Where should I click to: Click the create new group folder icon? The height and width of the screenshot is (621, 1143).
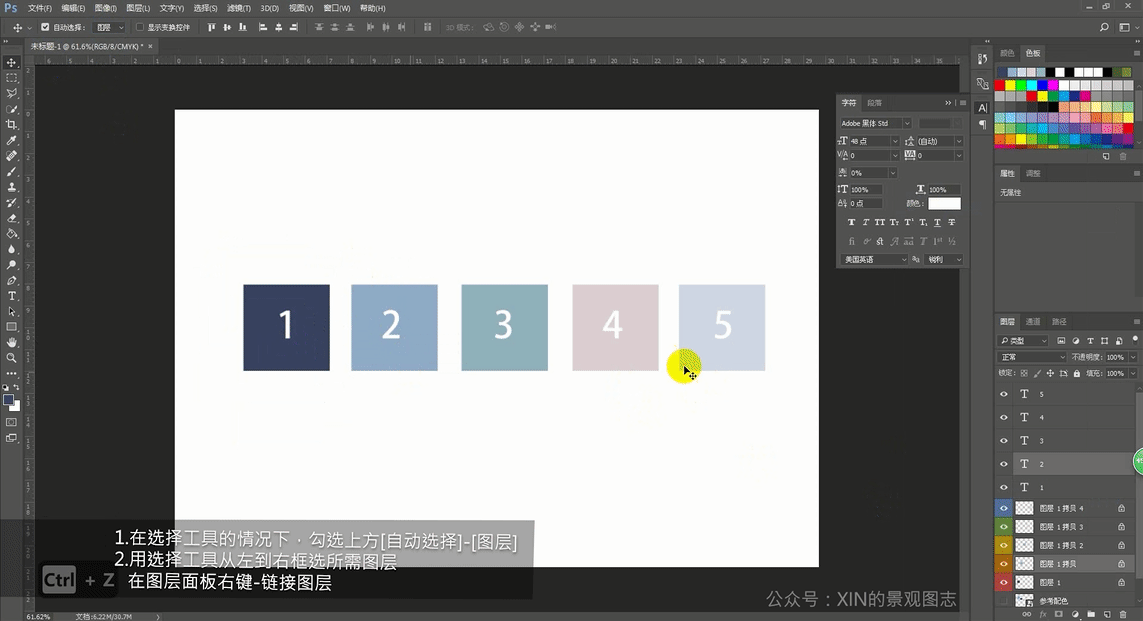(1091, 614)
